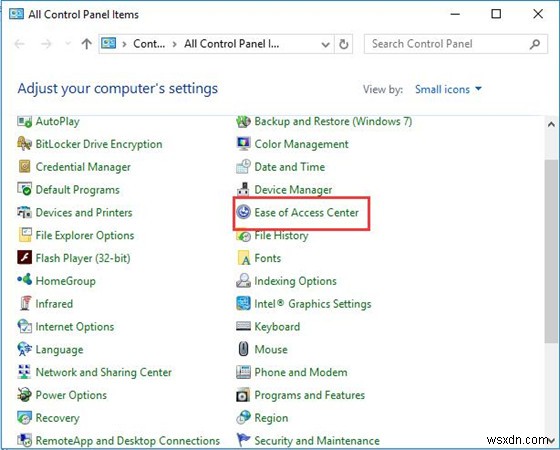The height and width of the screenshot is (450, 560).
Task: Click the Mouse icon
Action: tap(244, 349)
